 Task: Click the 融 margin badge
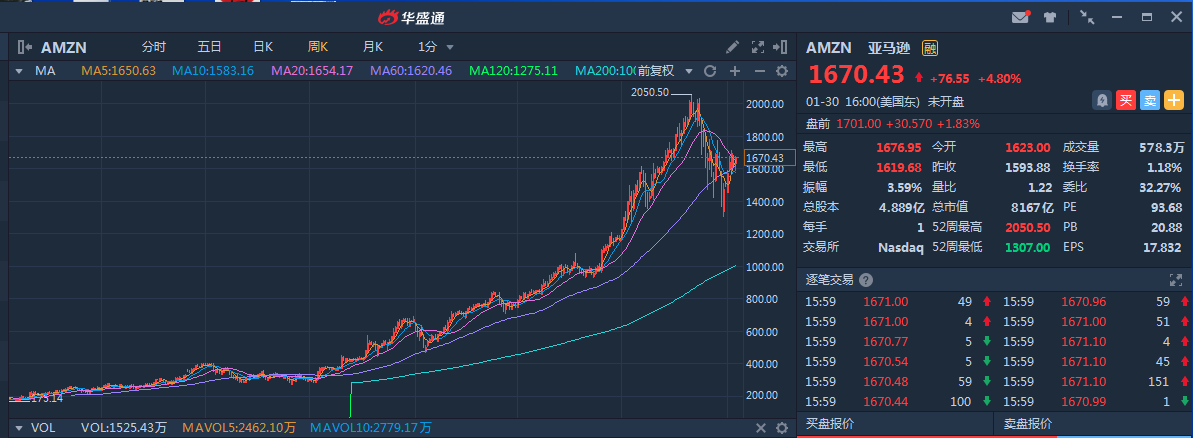(930, 48)
